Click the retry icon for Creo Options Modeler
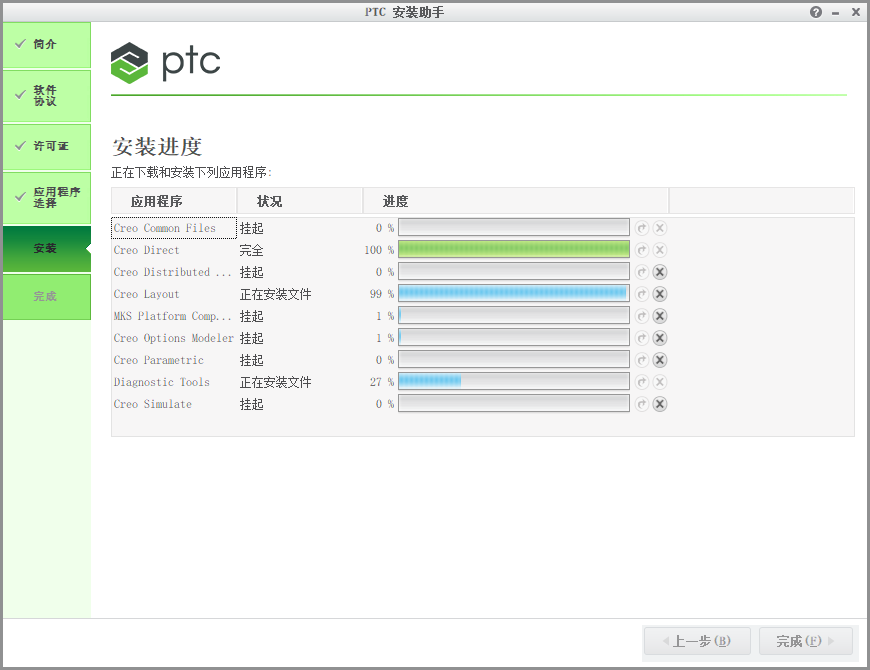870x670 pixels. click(x=642, y=338)
